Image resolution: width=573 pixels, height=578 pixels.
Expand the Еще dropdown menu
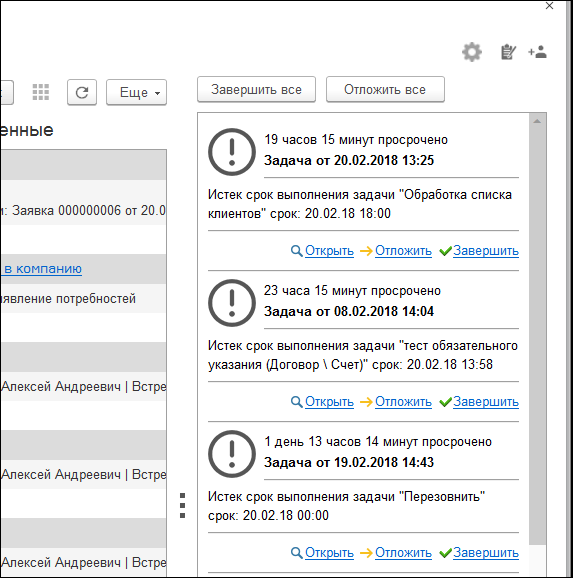point(136,92)
